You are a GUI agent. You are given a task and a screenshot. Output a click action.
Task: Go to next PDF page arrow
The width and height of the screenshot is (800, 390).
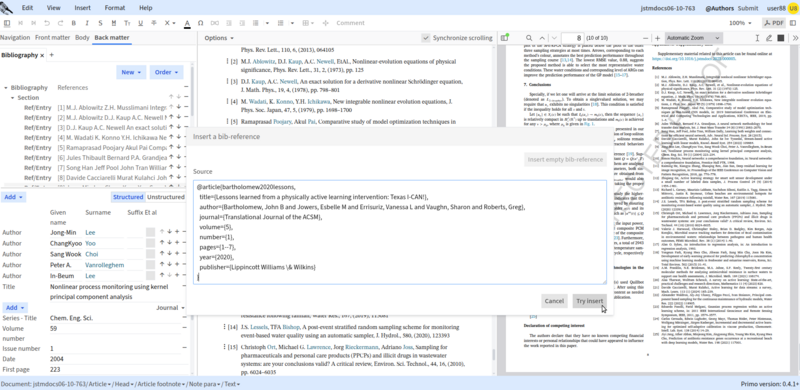[555, 38]
